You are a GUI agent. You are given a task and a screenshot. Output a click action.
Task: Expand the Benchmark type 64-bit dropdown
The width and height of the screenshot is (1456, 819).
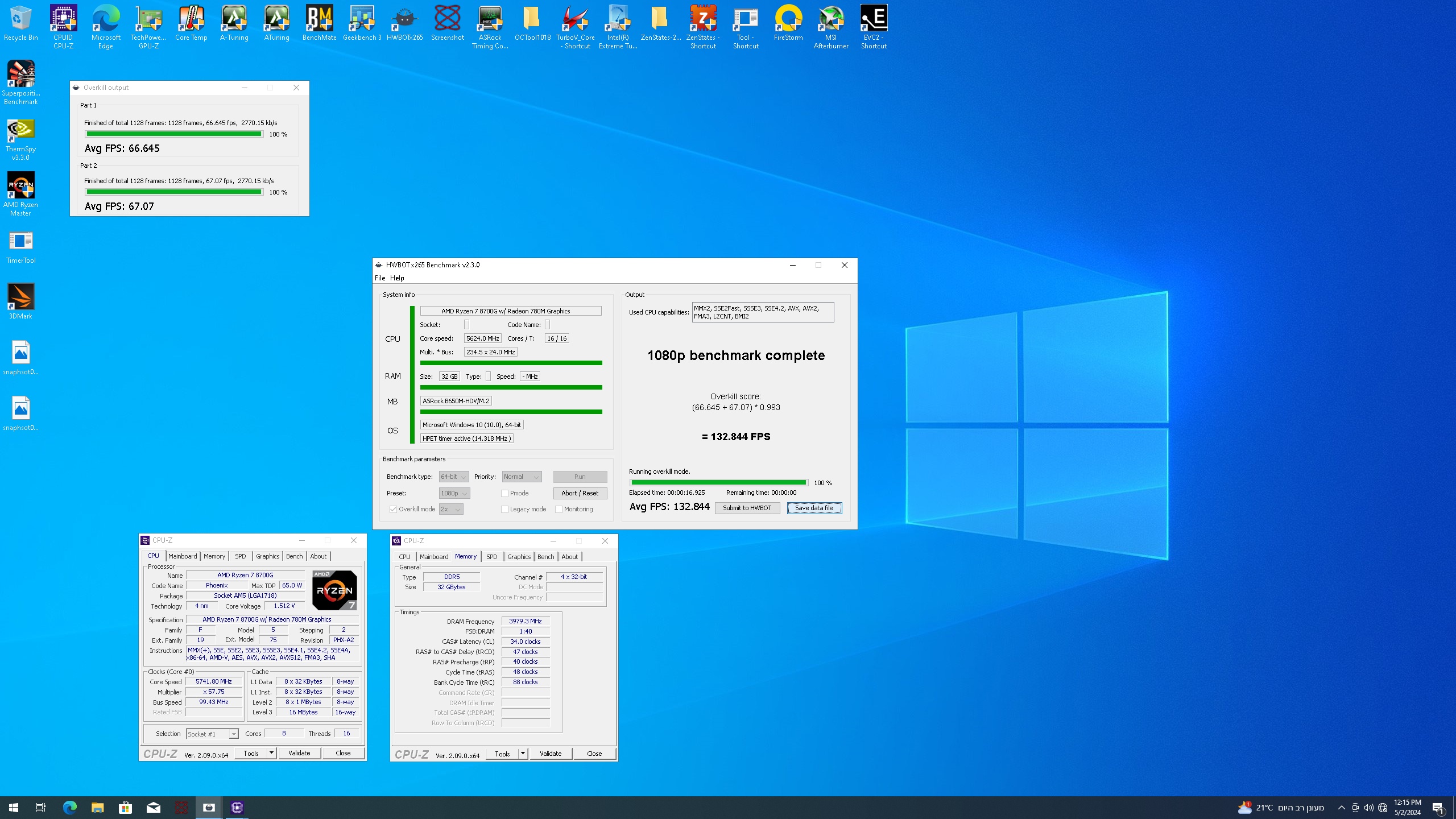(x=454, y=477)
